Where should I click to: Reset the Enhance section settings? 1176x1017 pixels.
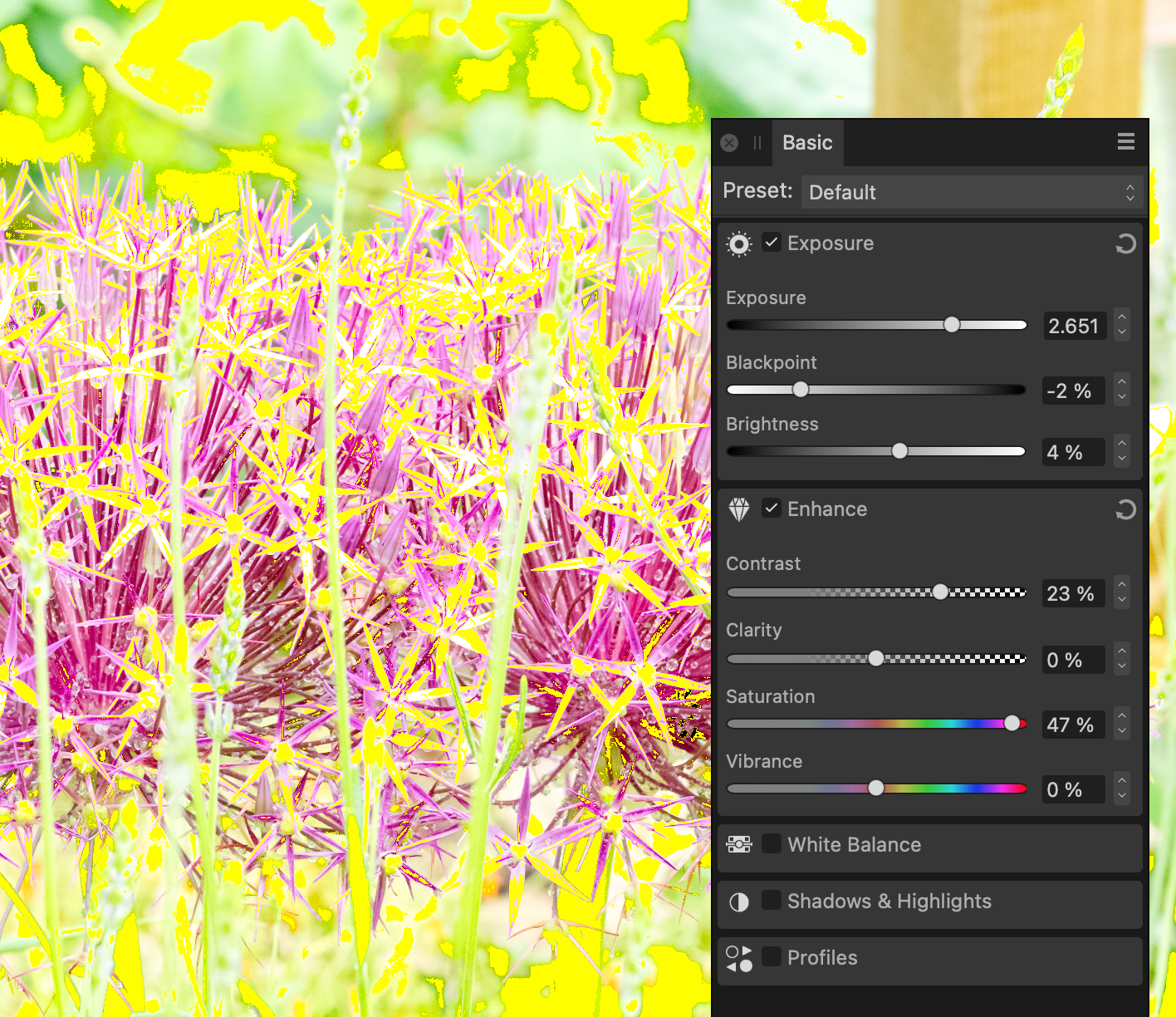pyautogui.click(x=1125, y=509)
